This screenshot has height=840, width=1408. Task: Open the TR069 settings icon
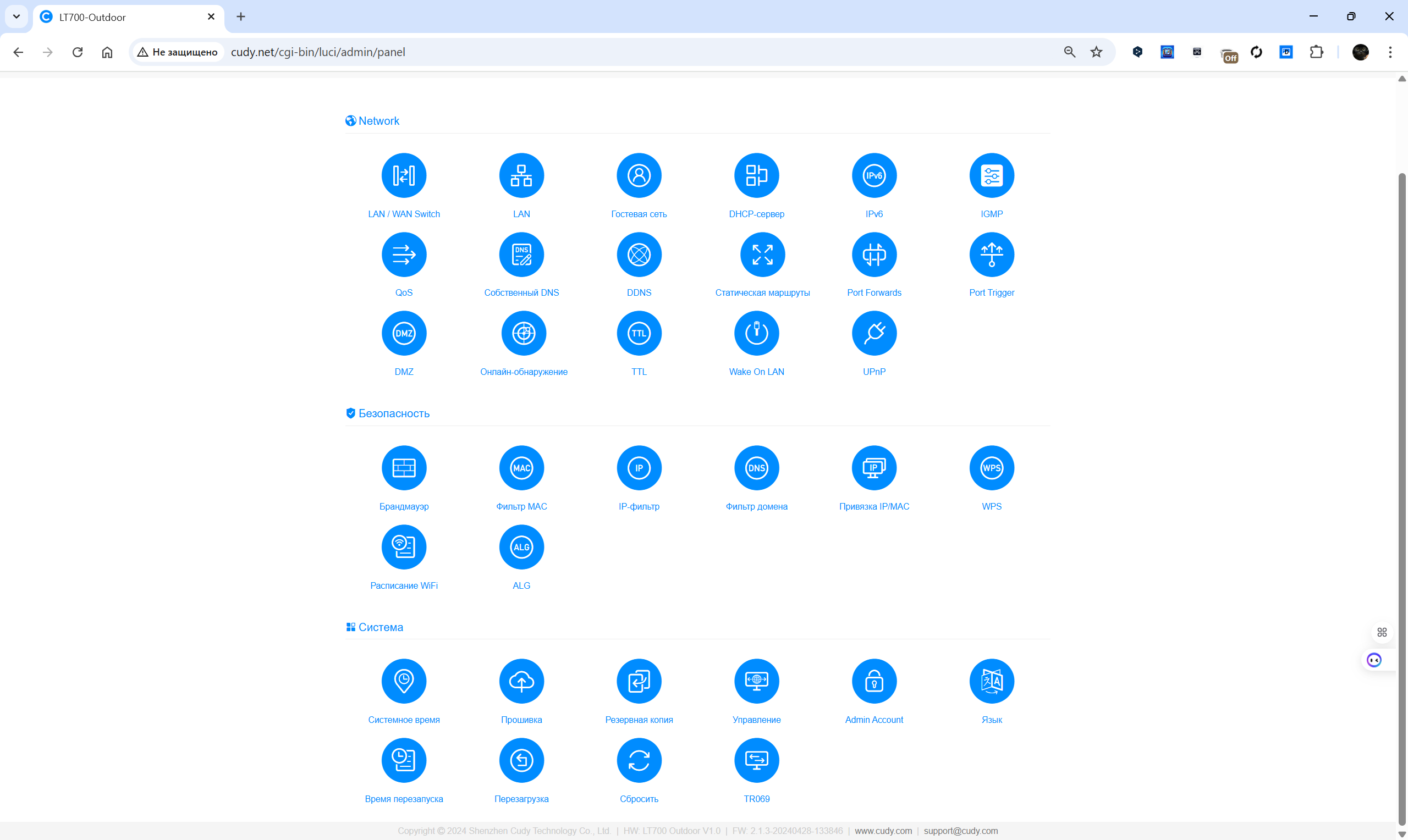(756, 760)
